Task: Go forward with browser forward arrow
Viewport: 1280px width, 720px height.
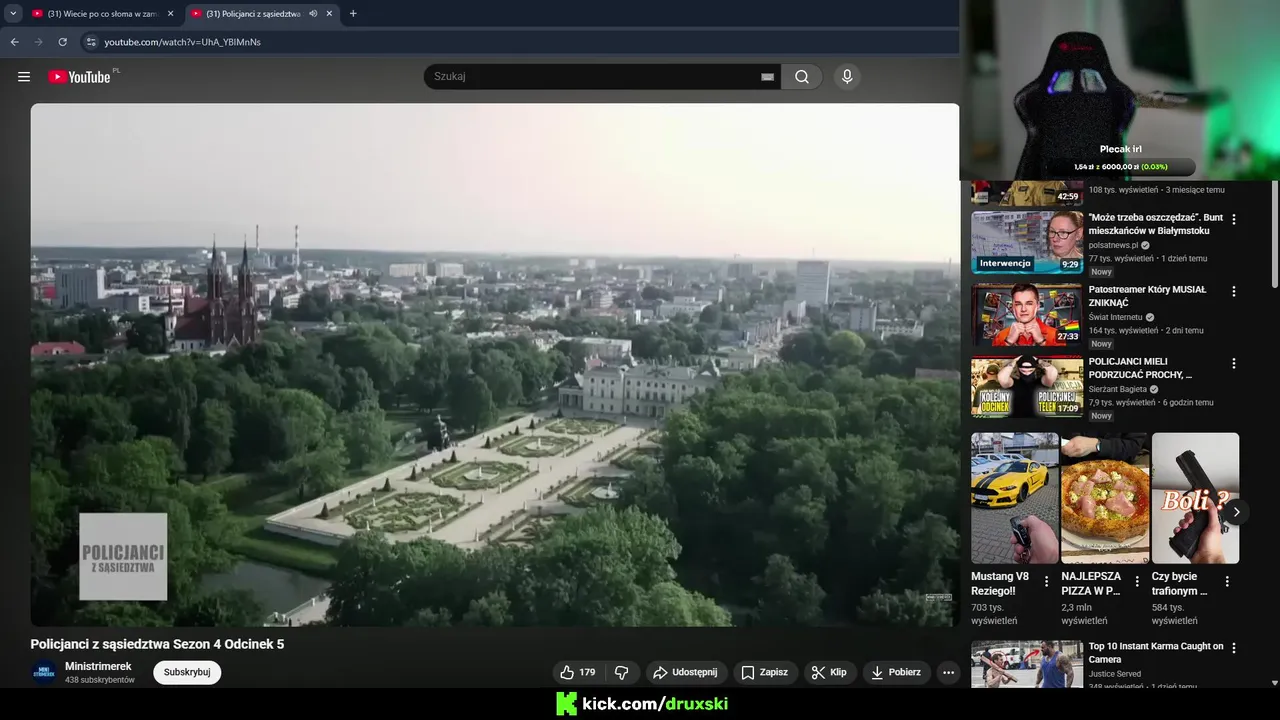Action: point(38,42)
